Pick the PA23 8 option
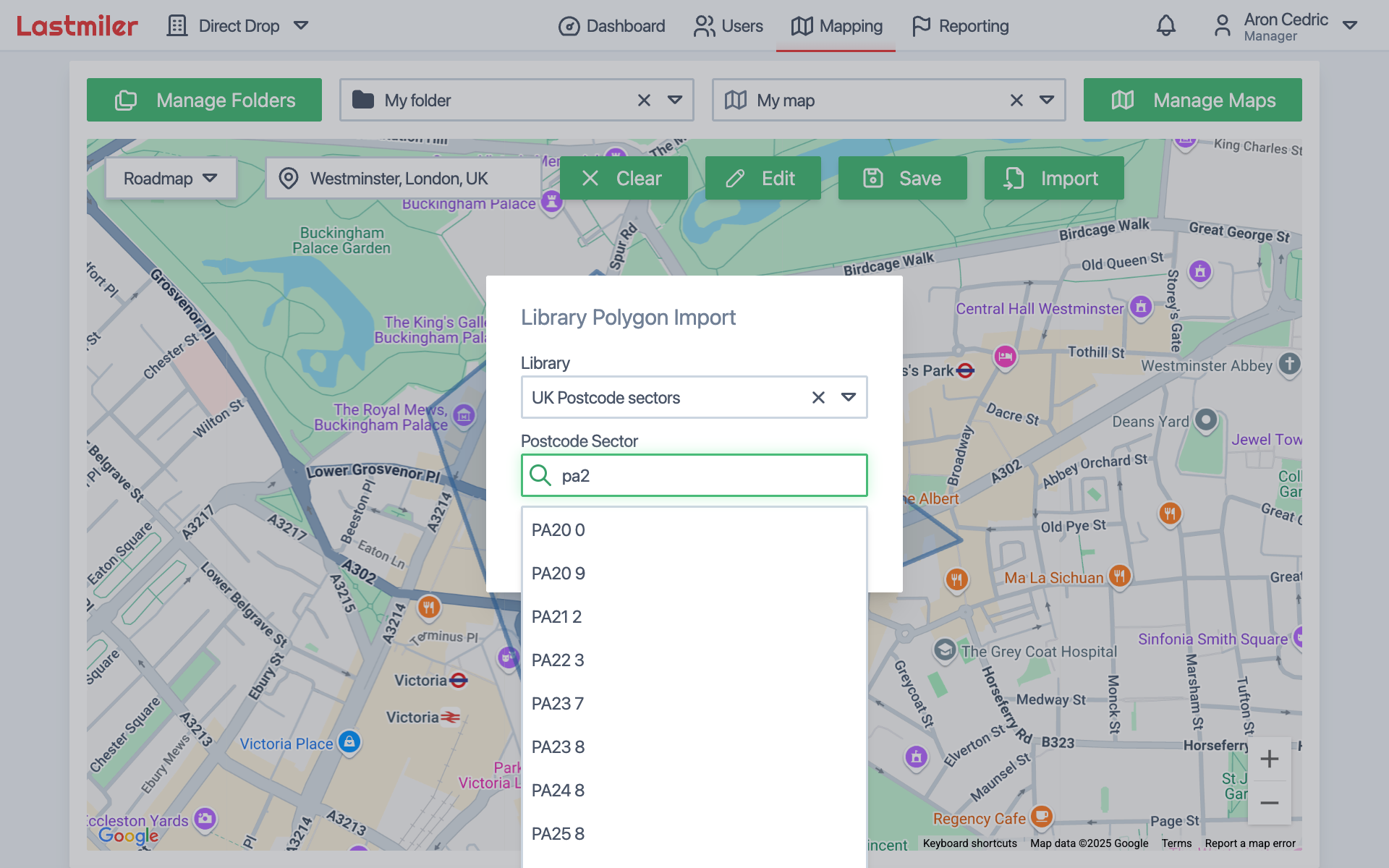The image size is (1389, 868). tap(694, 747)
